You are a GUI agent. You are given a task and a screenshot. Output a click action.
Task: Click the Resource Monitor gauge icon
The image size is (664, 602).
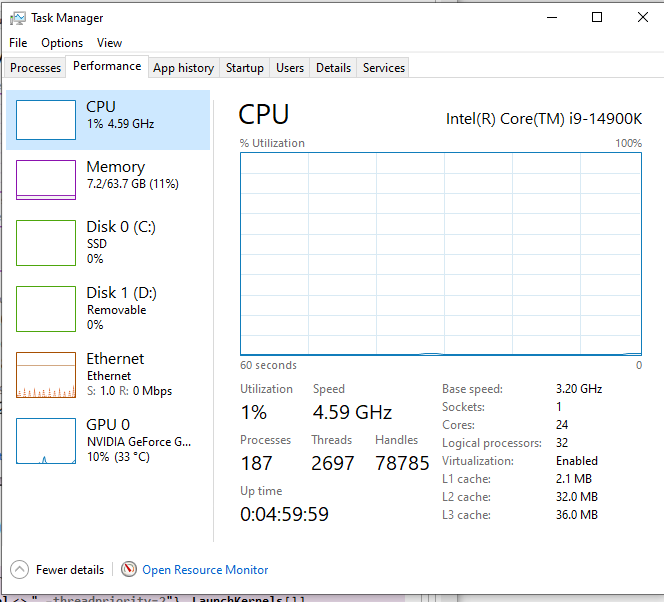[x=129, y=569]
